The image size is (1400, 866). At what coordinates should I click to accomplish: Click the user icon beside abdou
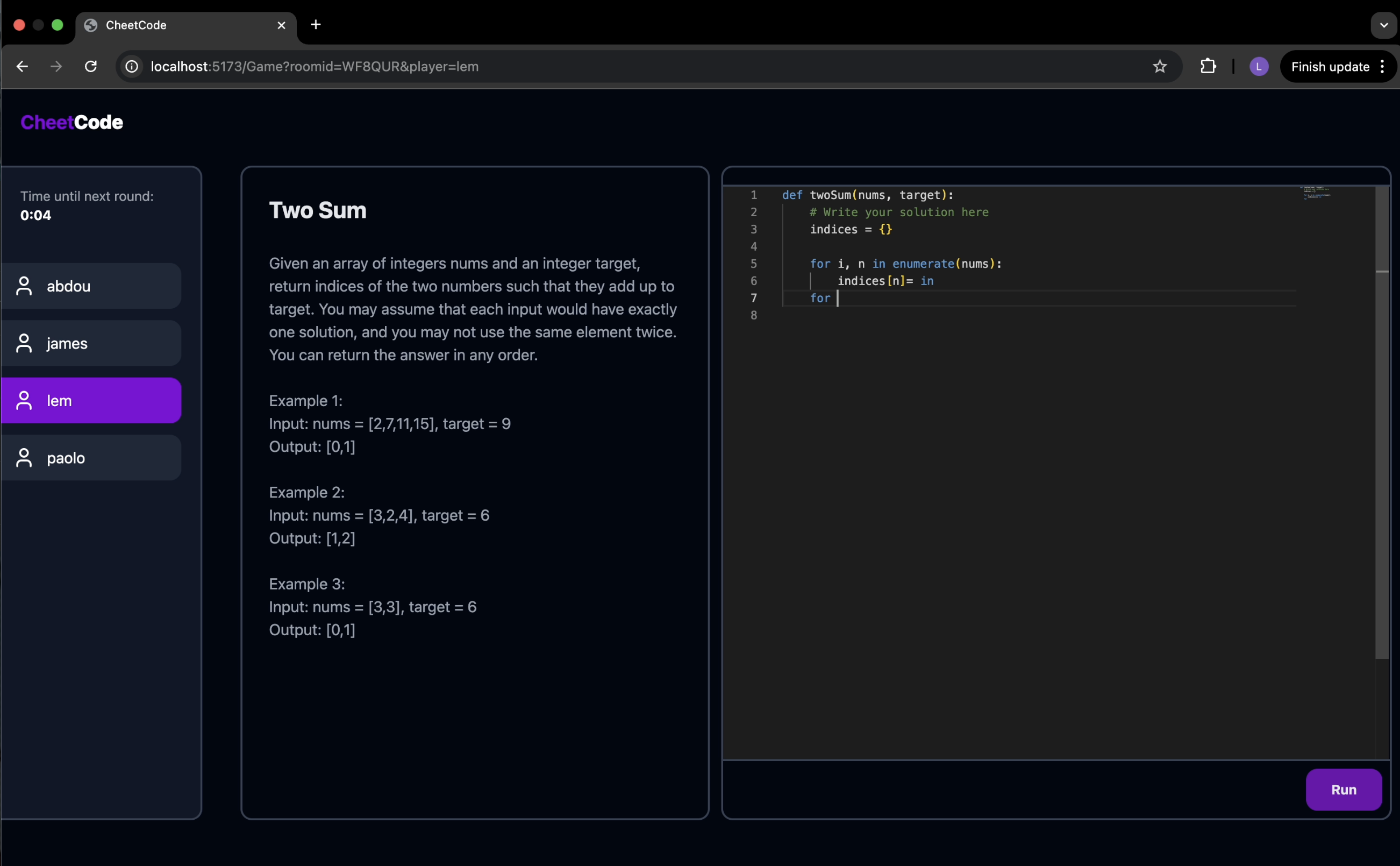point(24,286)
